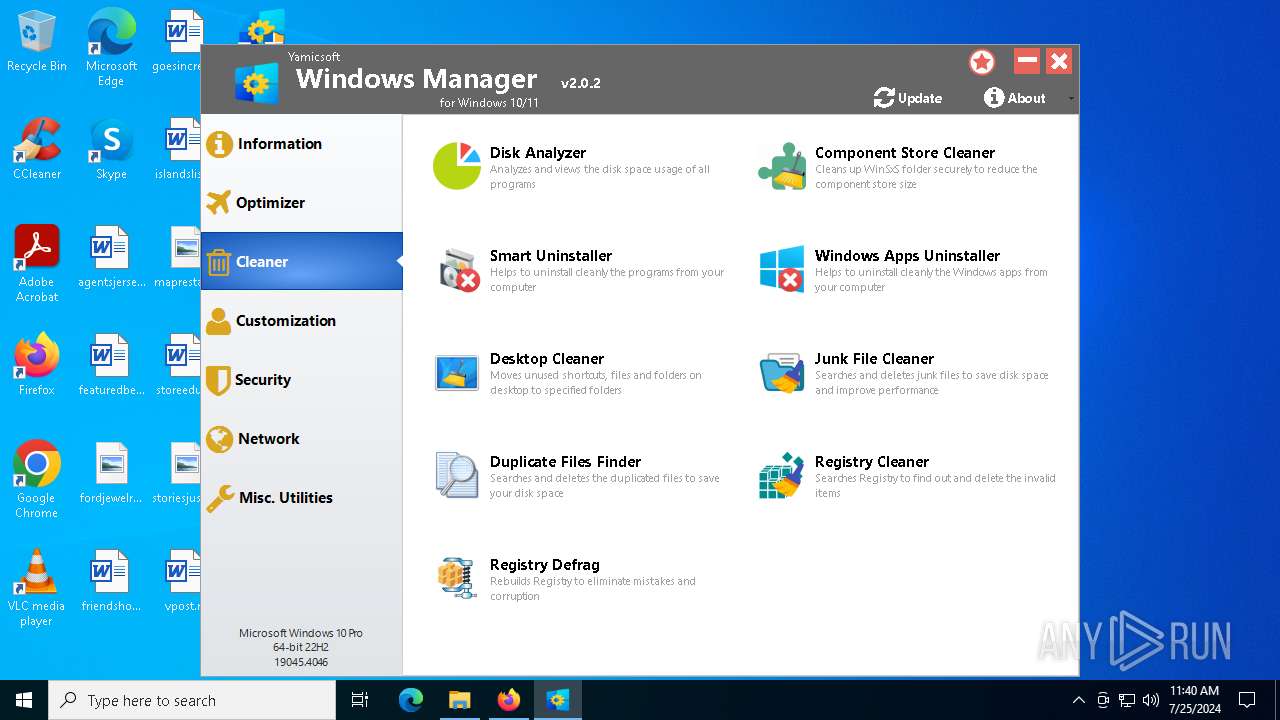Click the Component Store Cleaner title
This screenshot has width=1280, height=720.
905,153
